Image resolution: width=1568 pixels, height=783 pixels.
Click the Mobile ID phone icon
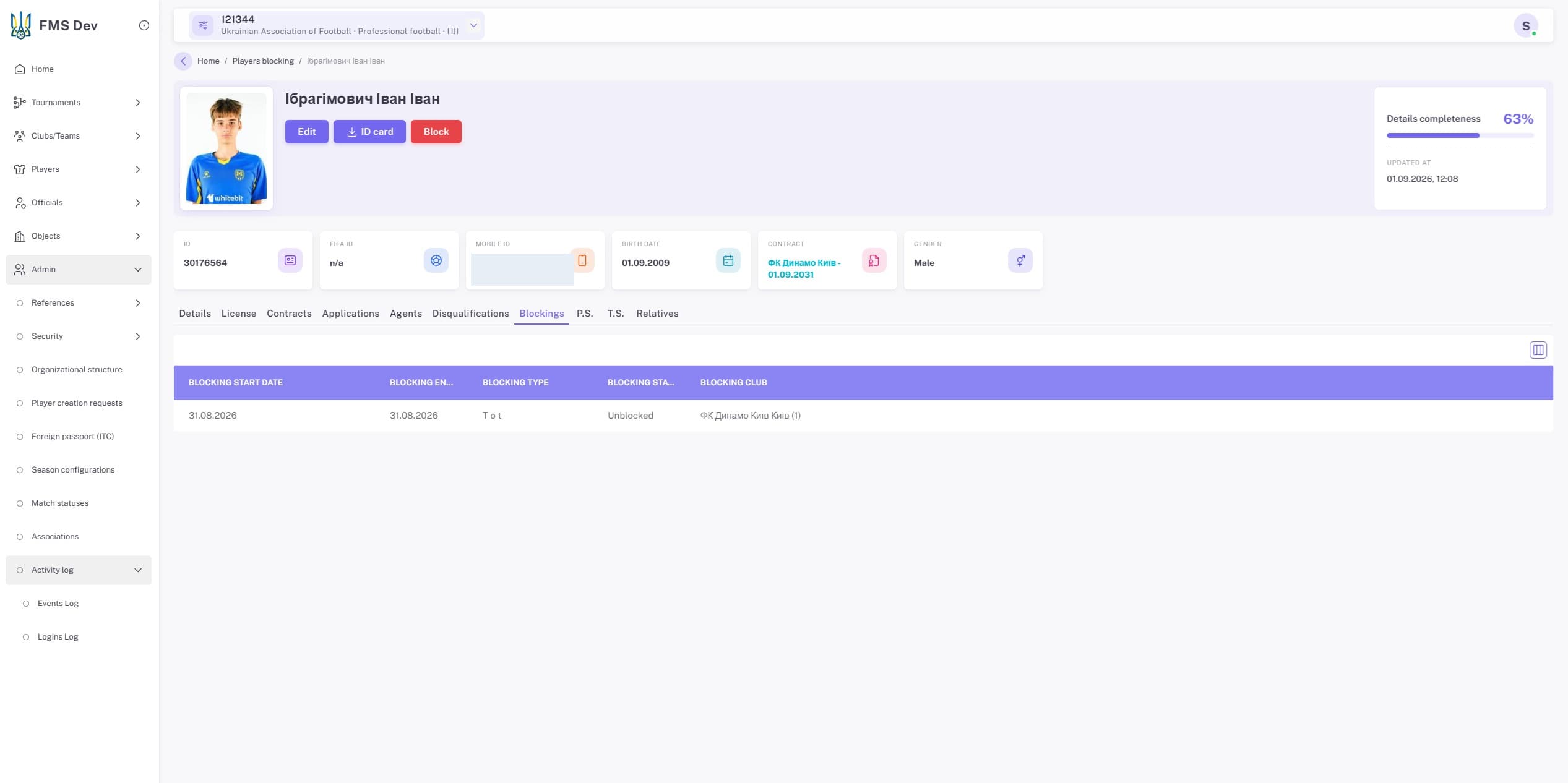(x=582, y=260)
